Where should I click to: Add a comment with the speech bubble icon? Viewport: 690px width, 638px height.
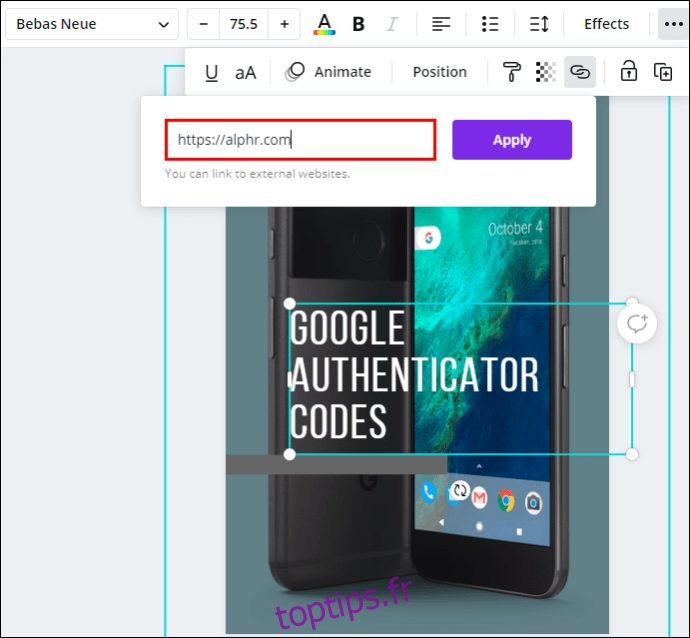[637, 324]
